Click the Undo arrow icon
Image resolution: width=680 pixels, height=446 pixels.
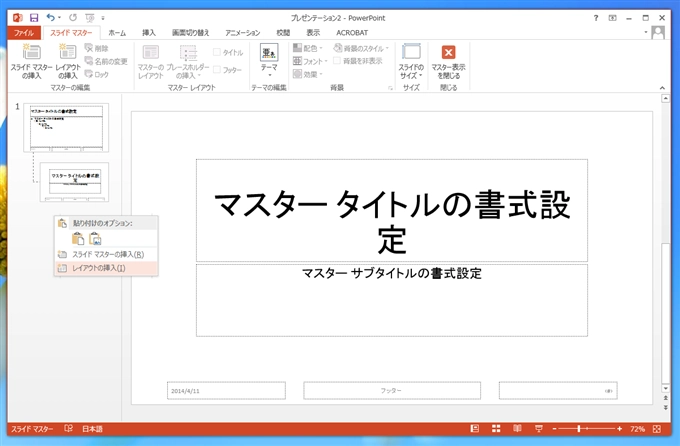click(51, 17)
